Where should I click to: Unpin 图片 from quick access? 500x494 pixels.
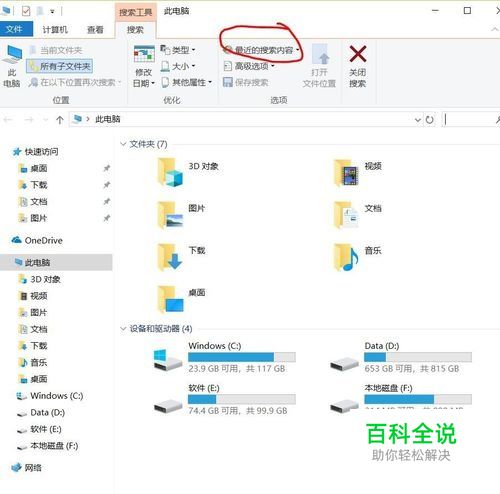tap(106, 218)
